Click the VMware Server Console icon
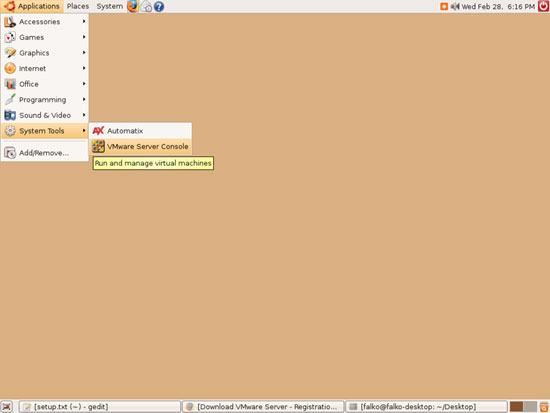 tap(98, 146)
